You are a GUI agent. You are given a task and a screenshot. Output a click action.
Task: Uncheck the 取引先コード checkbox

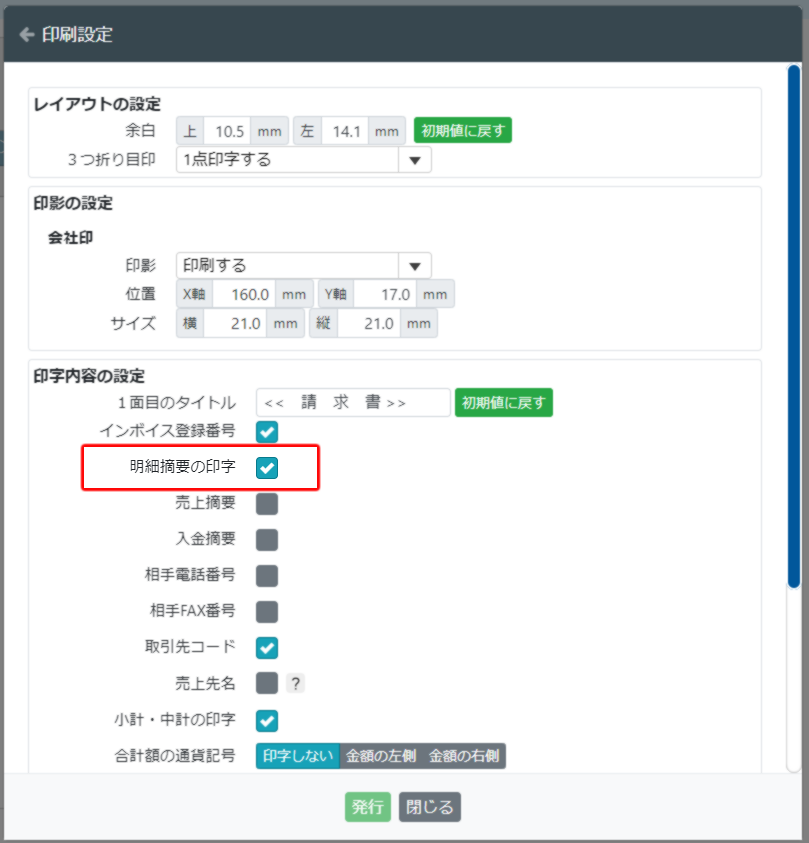[x=265, y=647]
